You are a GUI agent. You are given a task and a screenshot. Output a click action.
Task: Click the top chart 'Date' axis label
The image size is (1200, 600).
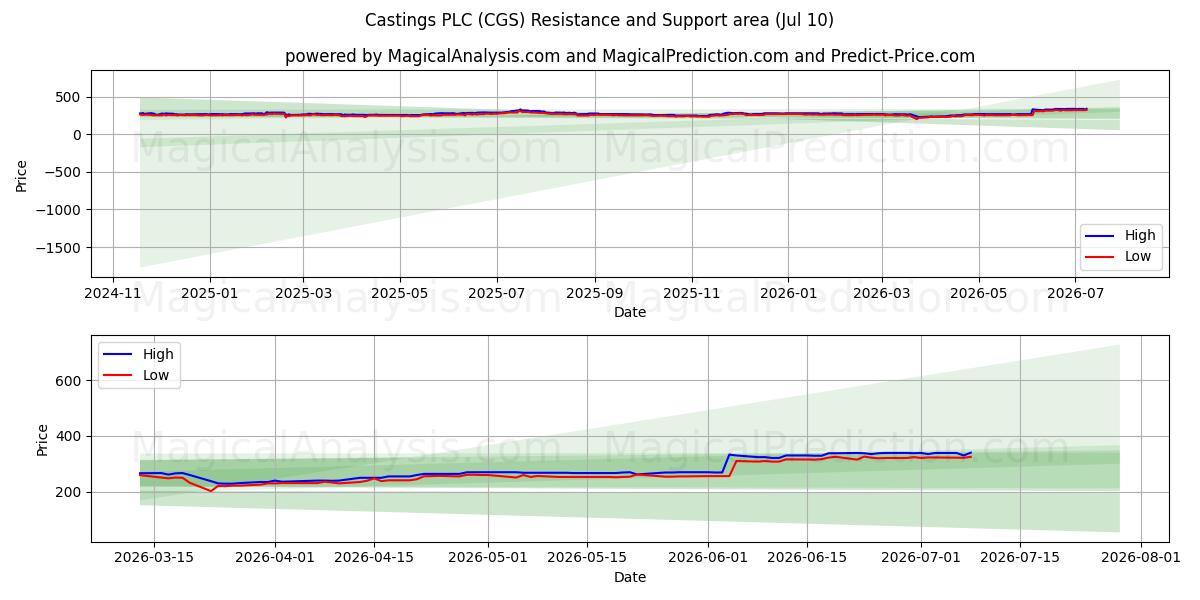tap(629, 312)
